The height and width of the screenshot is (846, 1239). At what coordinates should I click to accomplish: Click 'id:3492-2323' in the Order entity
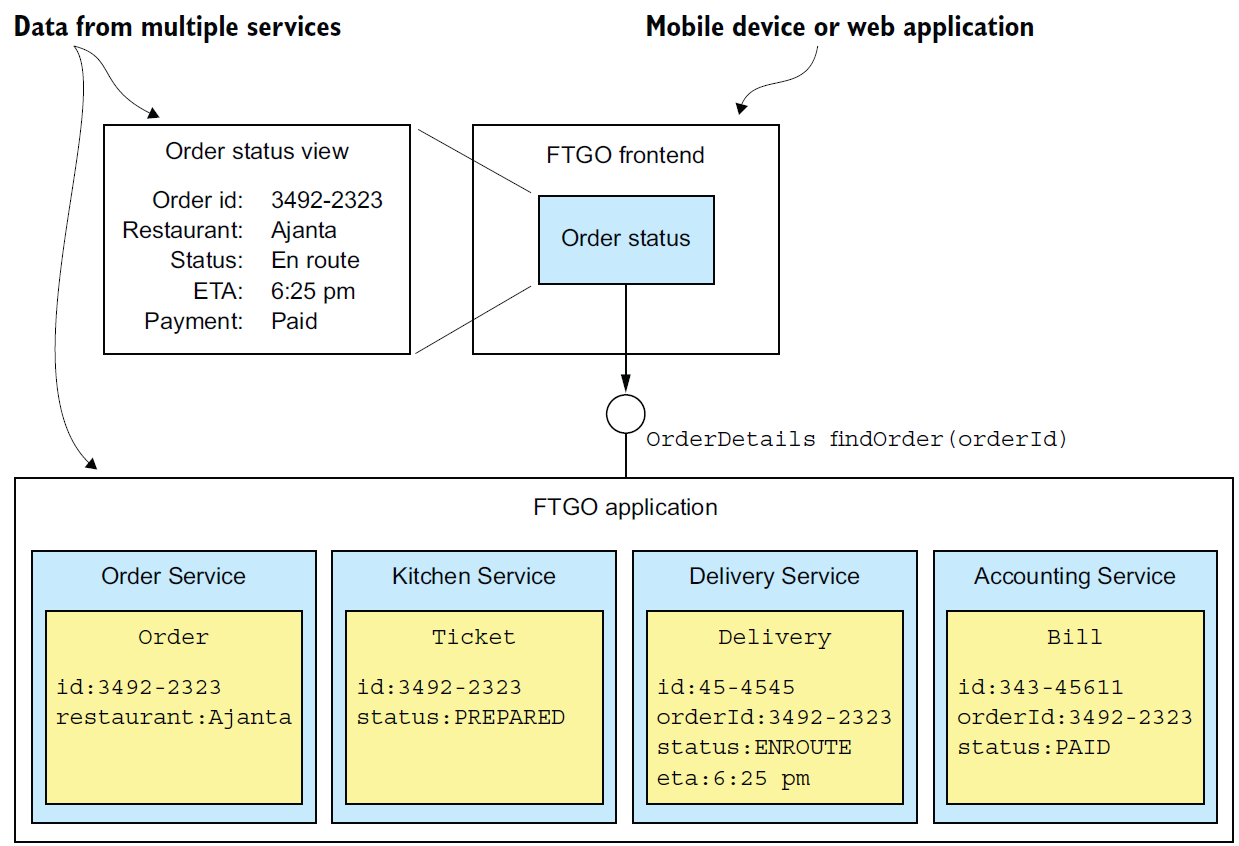pyautogui.click(x=139, y=687)
